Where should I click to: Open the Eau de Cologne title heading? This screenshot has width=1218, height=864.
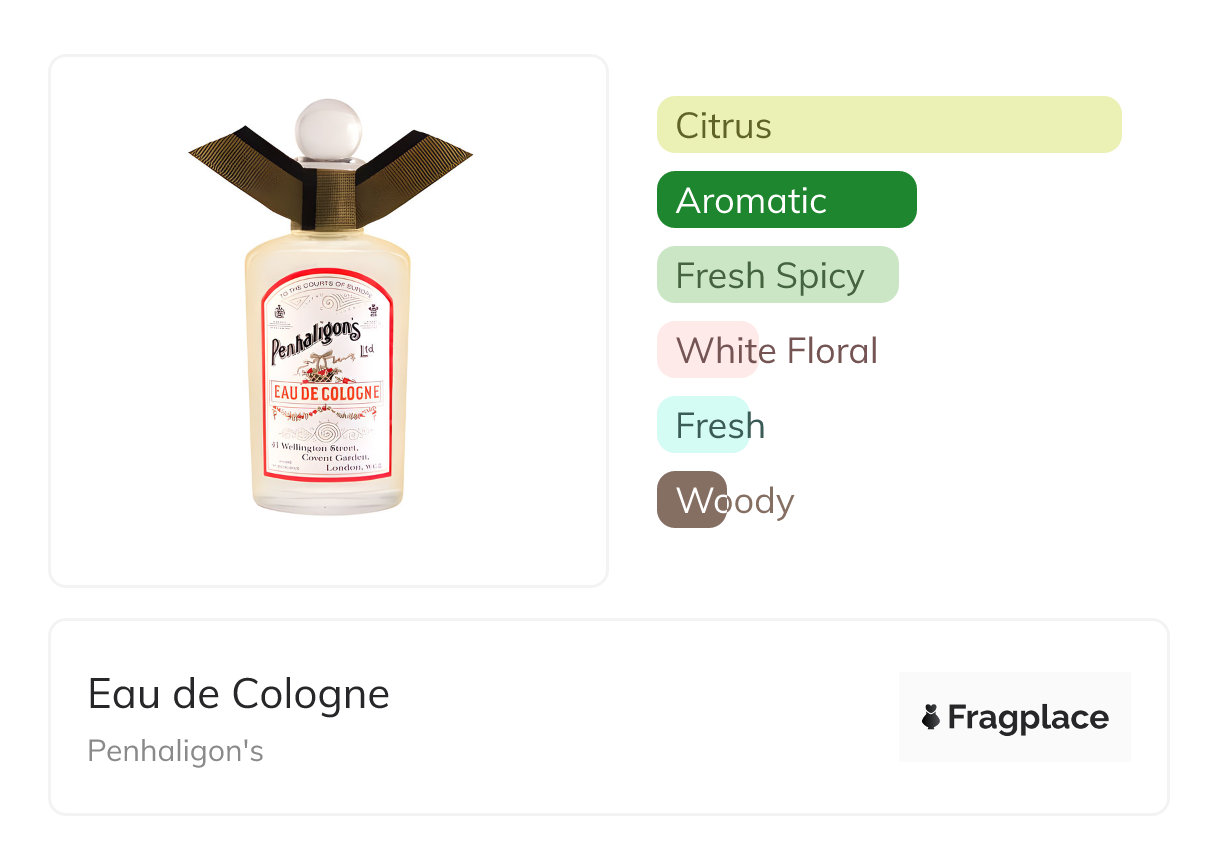click(238, 693)
